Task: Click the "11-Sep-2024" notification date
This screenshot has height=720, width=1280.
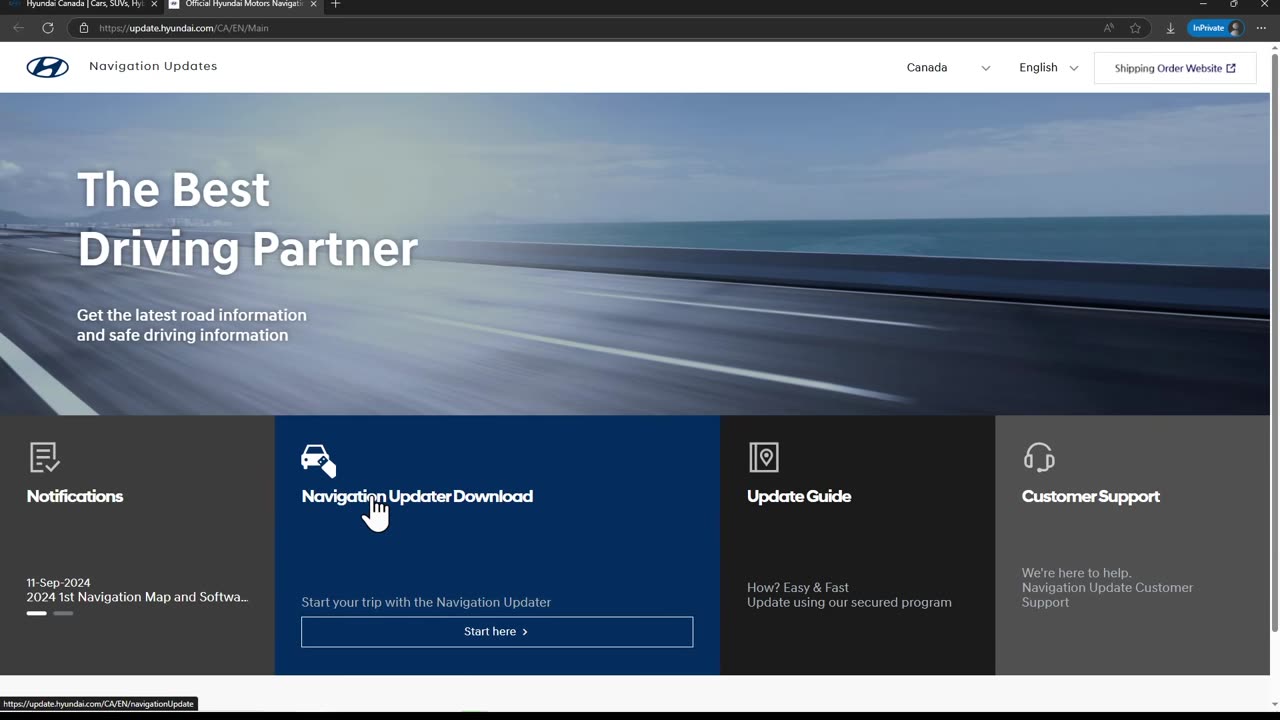Action: tap(59, 583)
